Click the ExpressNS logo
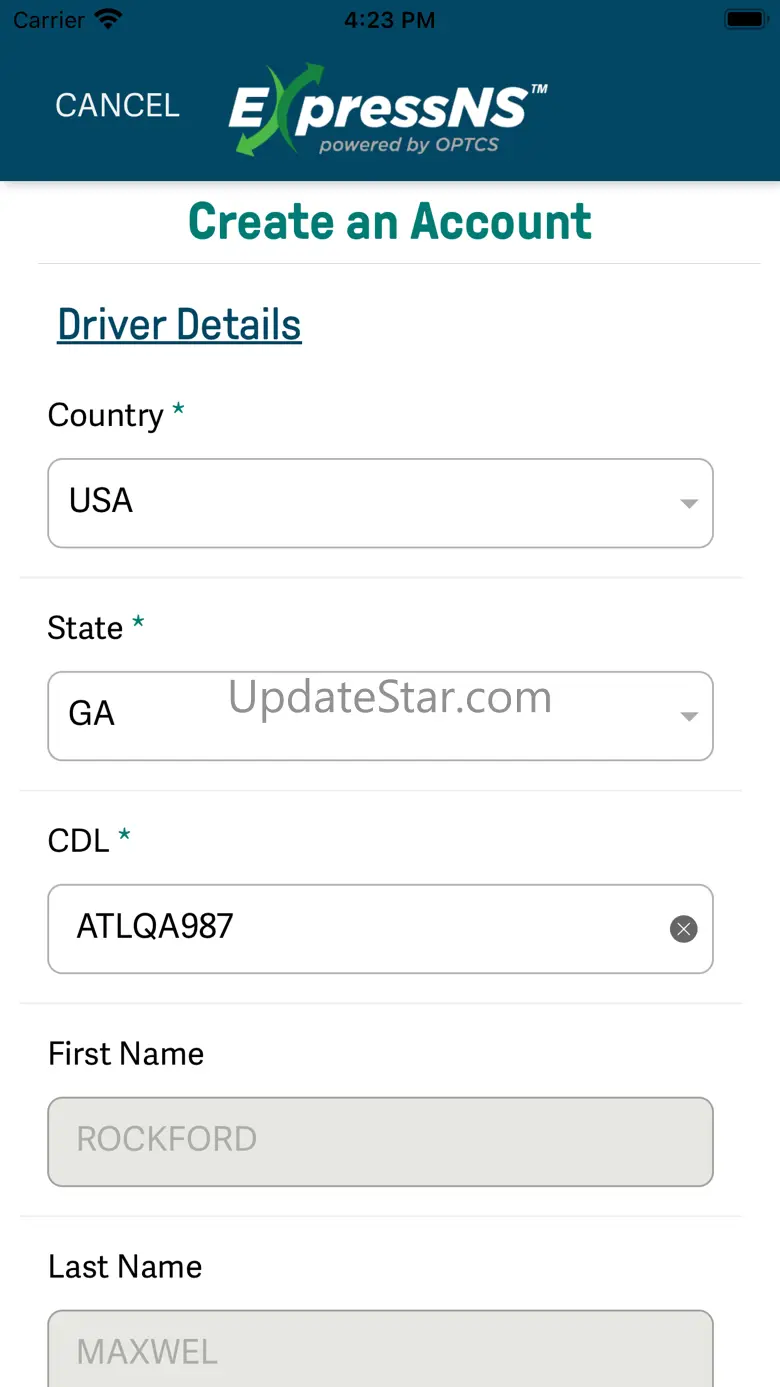The height and width of the screenshot is (1387, 780). pyautogui.click(x=388, y=110)
